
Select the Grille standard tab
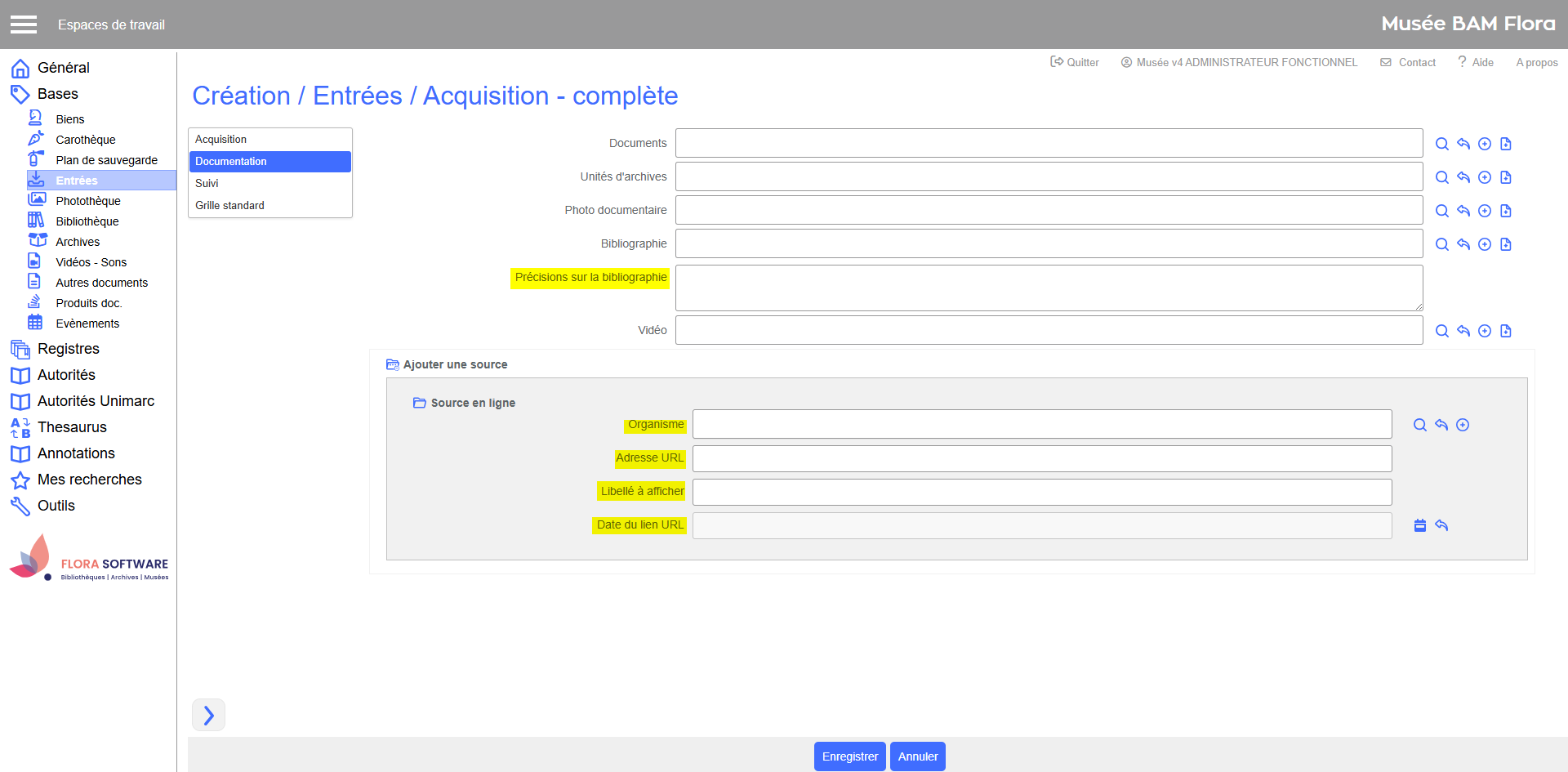229,206
